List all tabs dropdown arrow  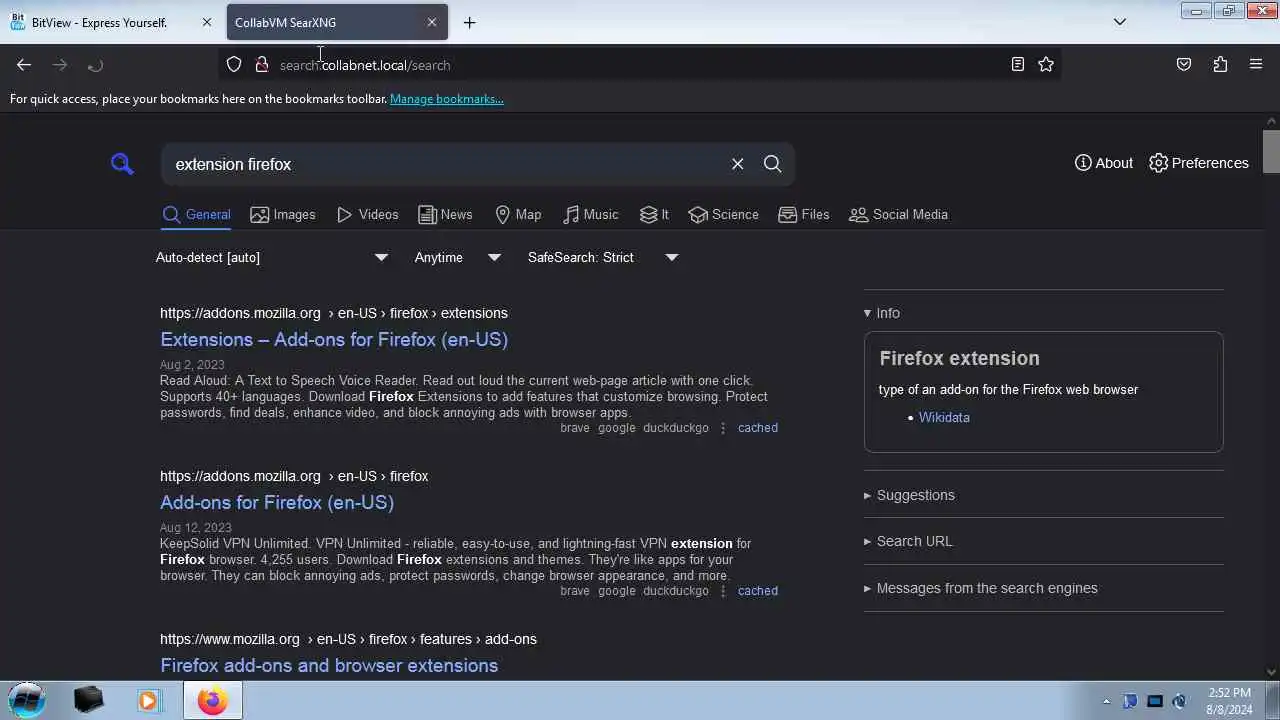(x=1120, y=22)
